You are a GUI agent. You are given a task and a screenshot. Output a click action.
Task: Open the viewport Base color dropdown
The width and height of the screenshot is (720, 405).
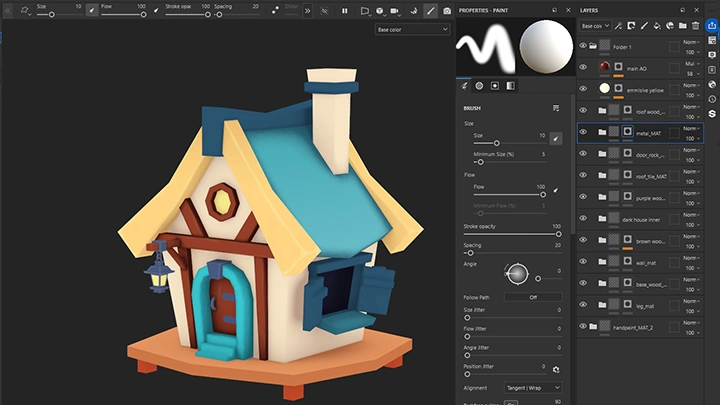412,30
